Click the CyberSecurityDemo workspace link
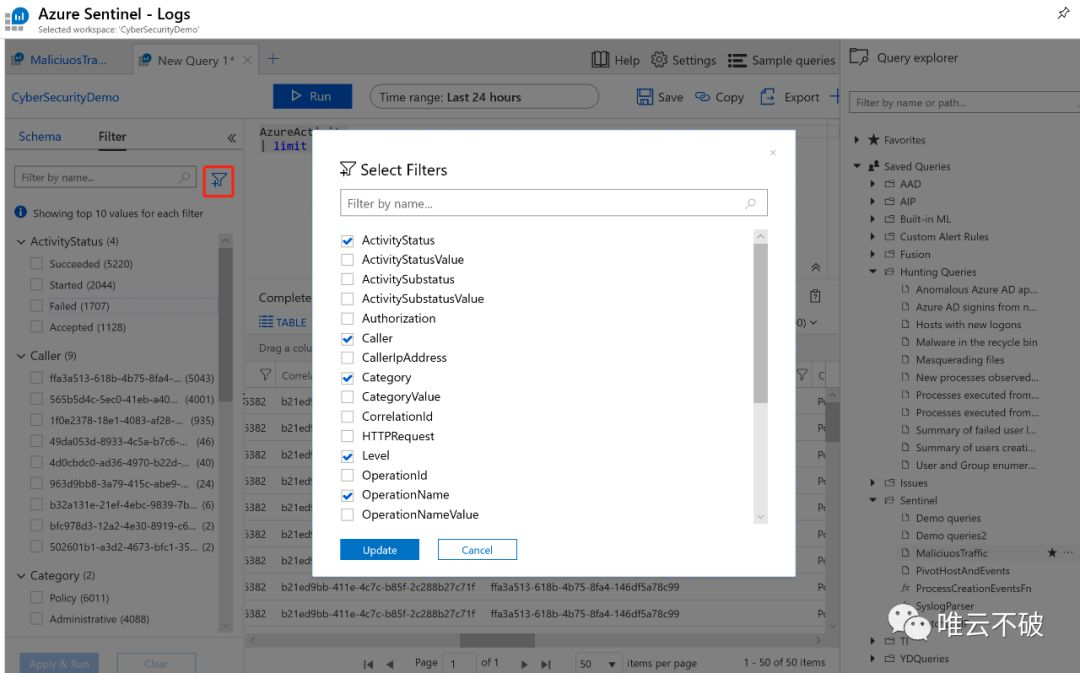 tap(65, 97)
